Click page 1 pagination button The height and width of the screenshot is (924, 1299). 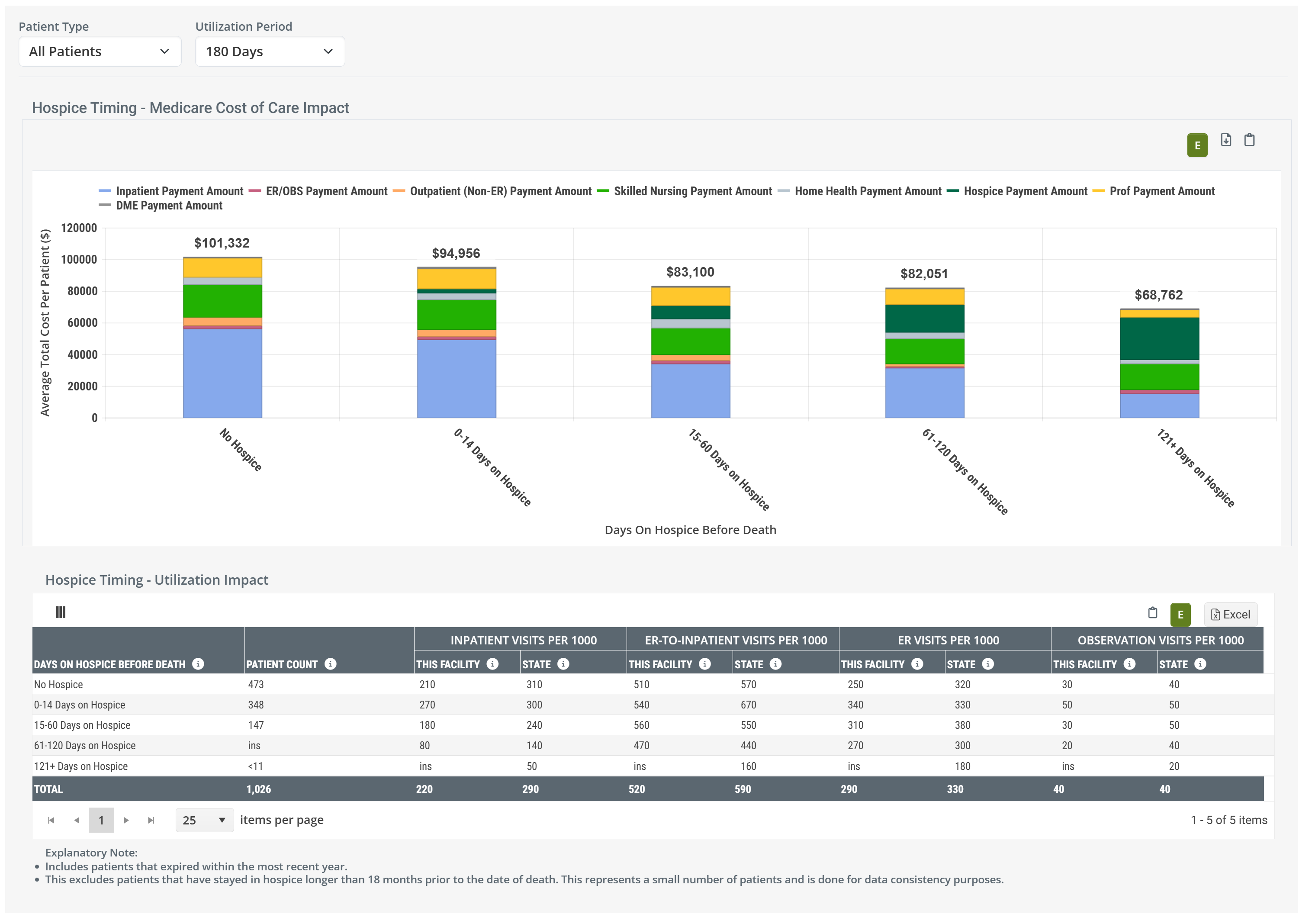click(x=101, y=820)
